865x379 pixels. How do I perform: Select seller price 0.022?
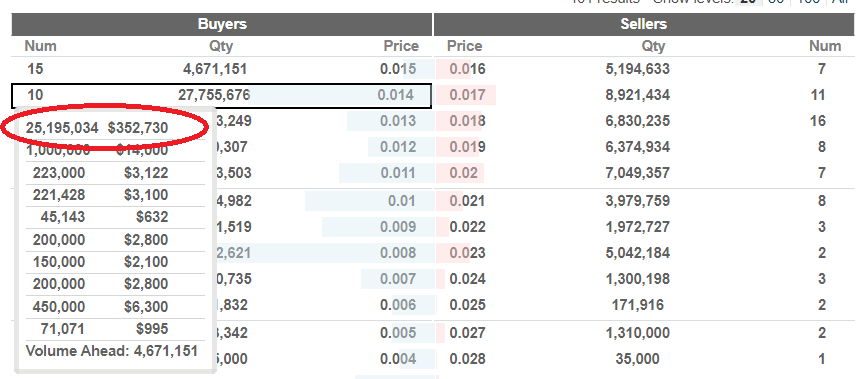tap(467, 227)
